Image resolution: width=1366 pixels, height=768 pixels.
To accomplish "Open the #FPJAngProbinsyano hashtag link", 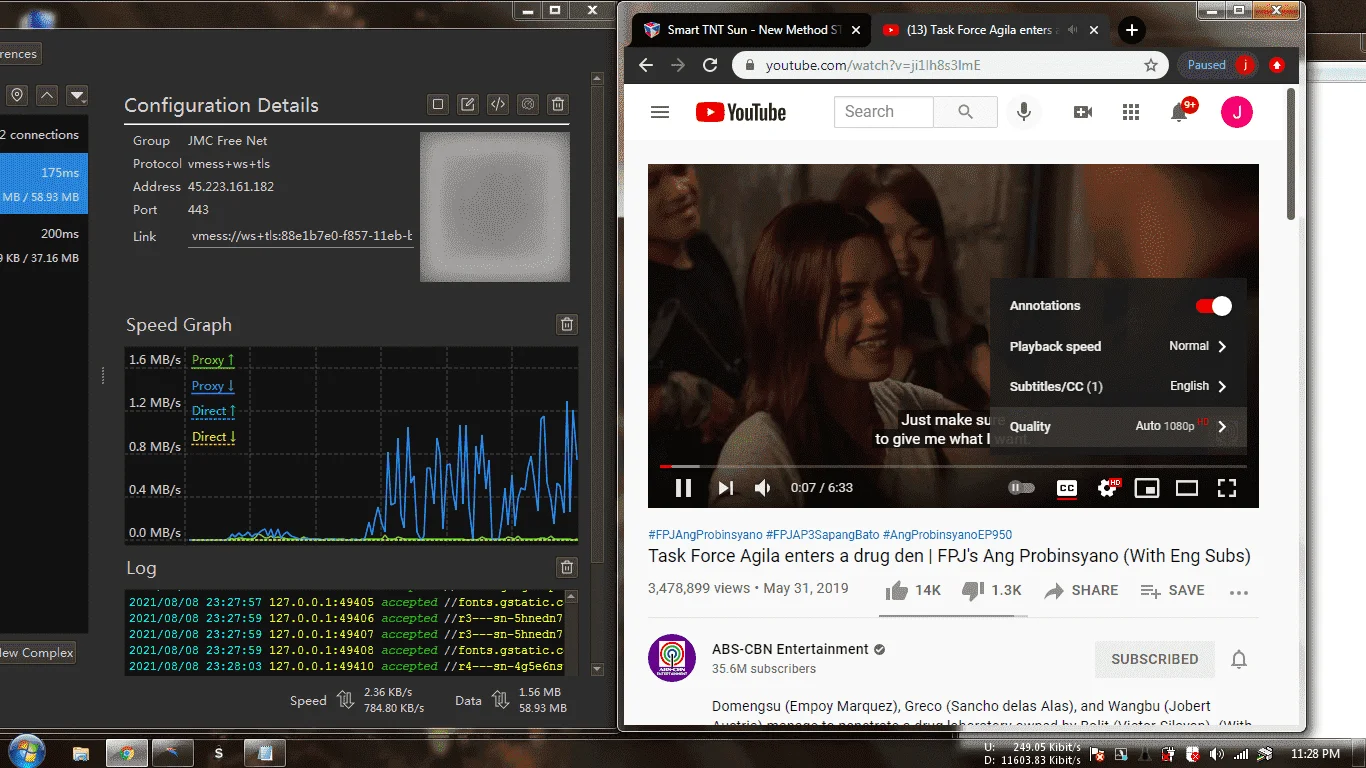I will coord(705,535).
